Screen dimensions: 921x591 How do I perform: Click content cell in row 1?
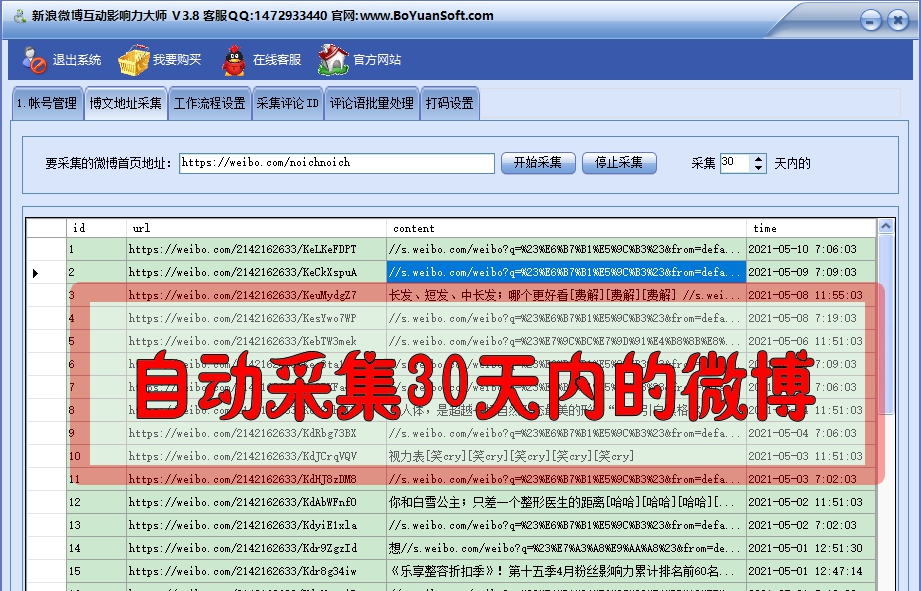click(x=566, y=249)
